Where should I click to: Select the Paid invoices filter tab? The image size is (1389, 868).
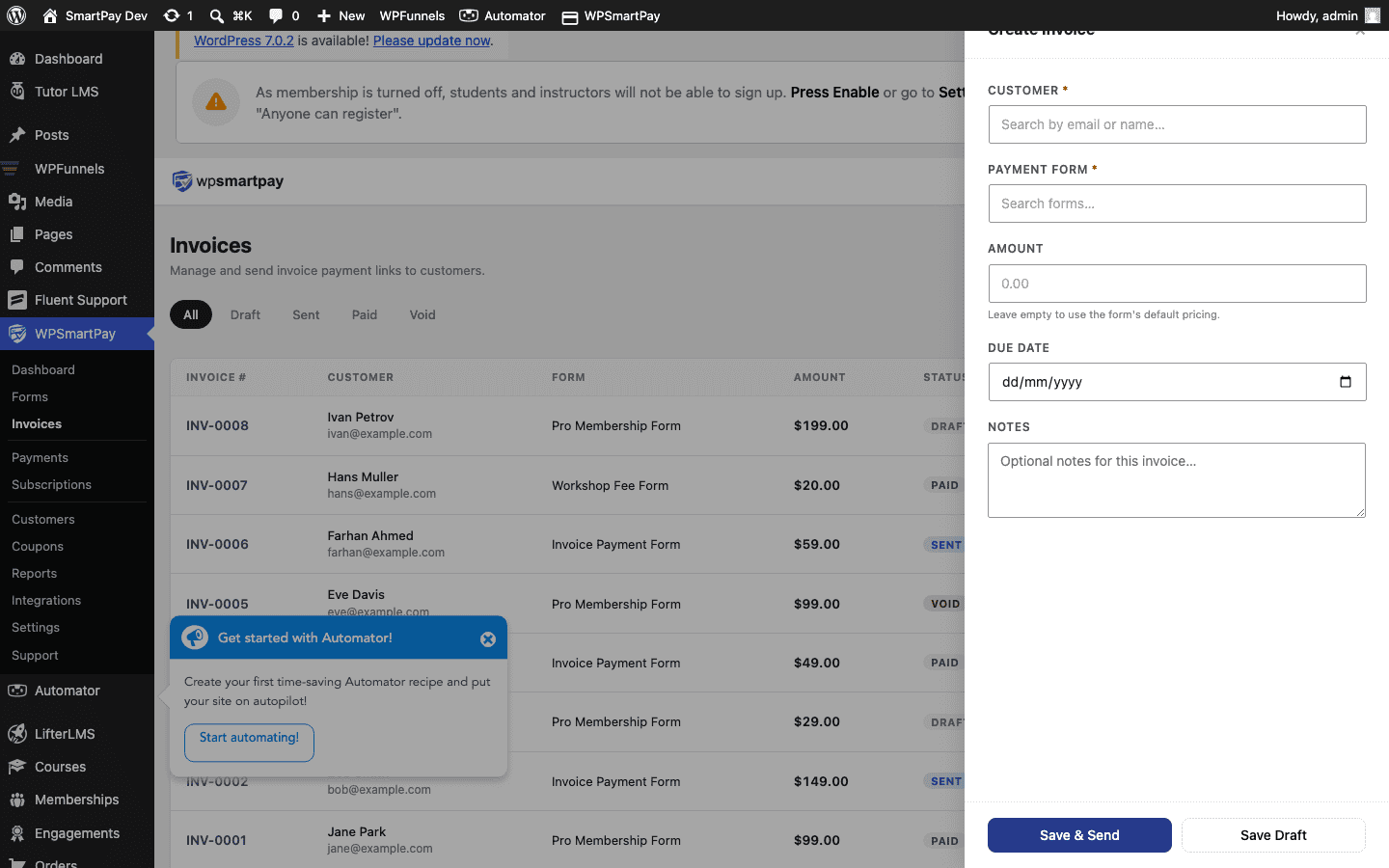pos(365,314)
